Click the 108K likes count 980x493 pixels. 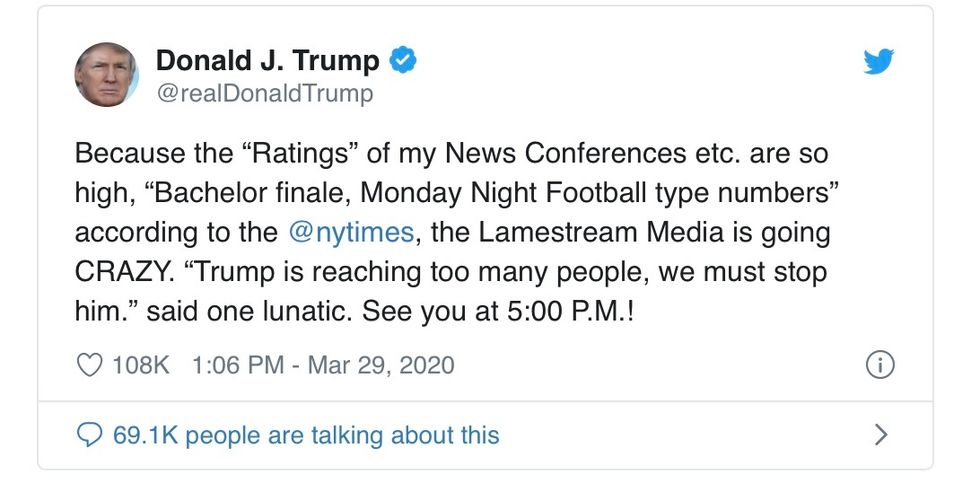141,365
